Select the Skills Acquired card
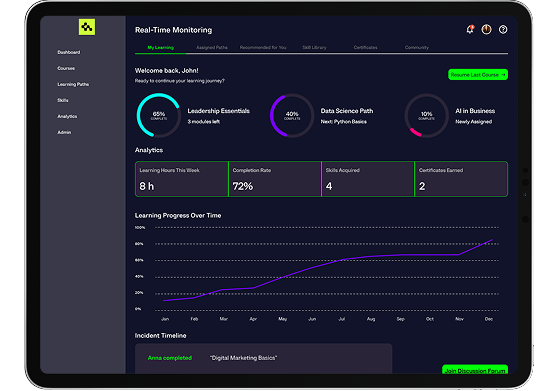Screen dimensions: 560x391 pos(368,179)
